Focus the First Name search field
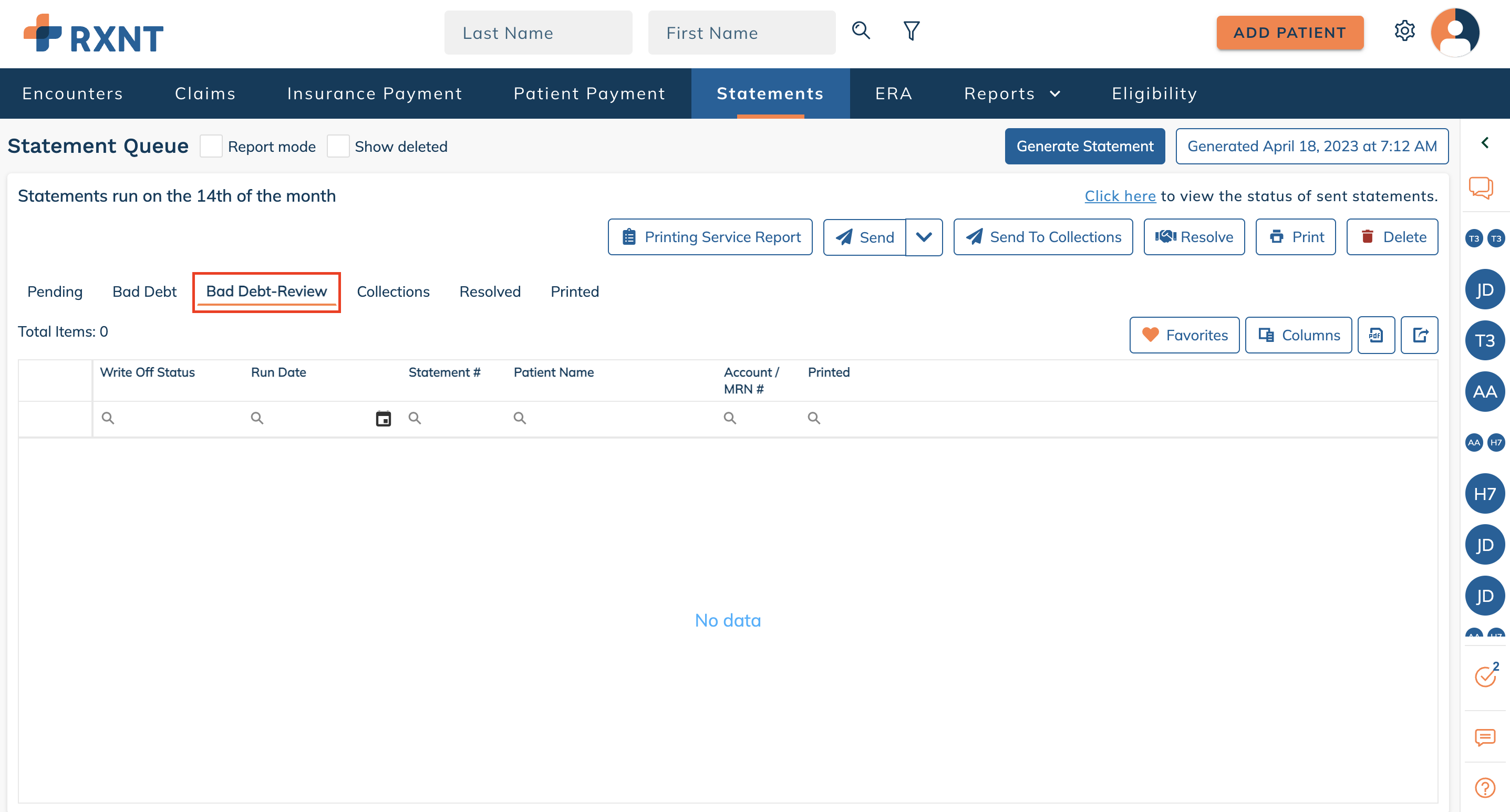The width and height of the screenshot is (1510, 812). (741, 33)
